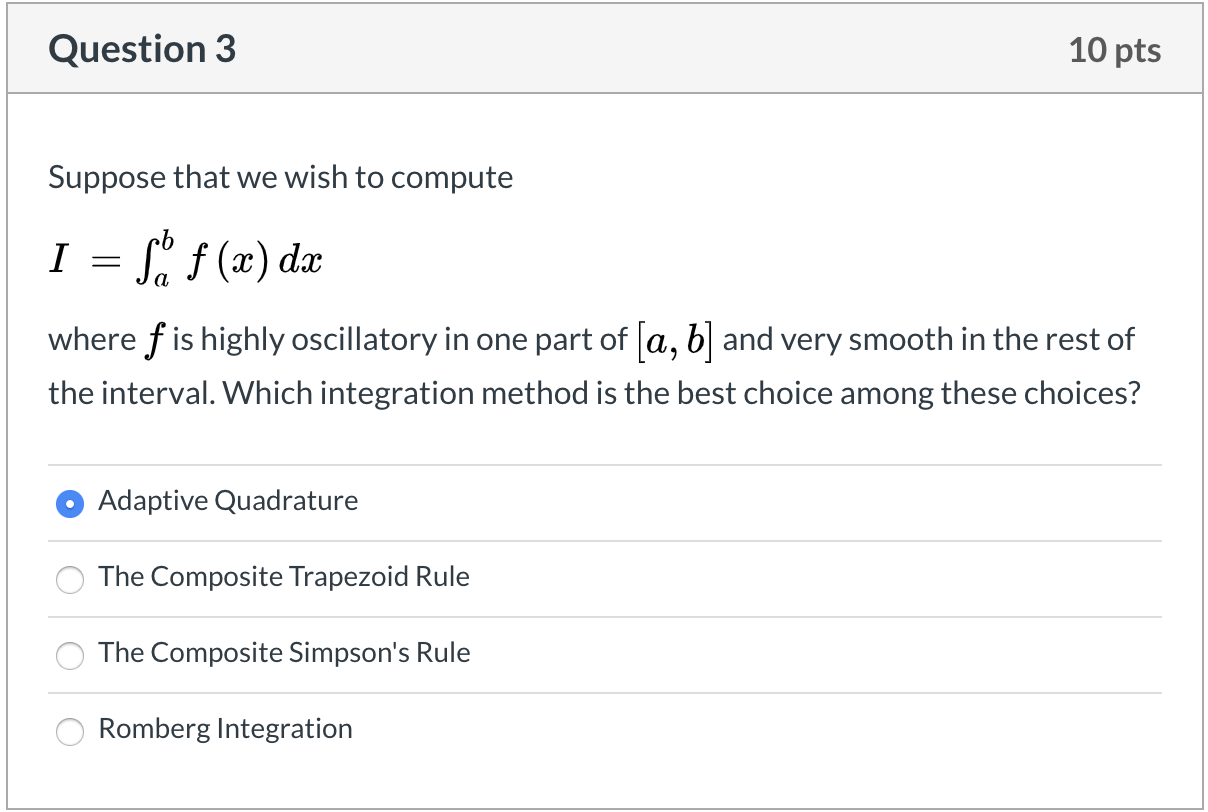The image size is (1208, 812).
Task: Click the Adaptive Quadrature answer label
Action: click(227, 502)
